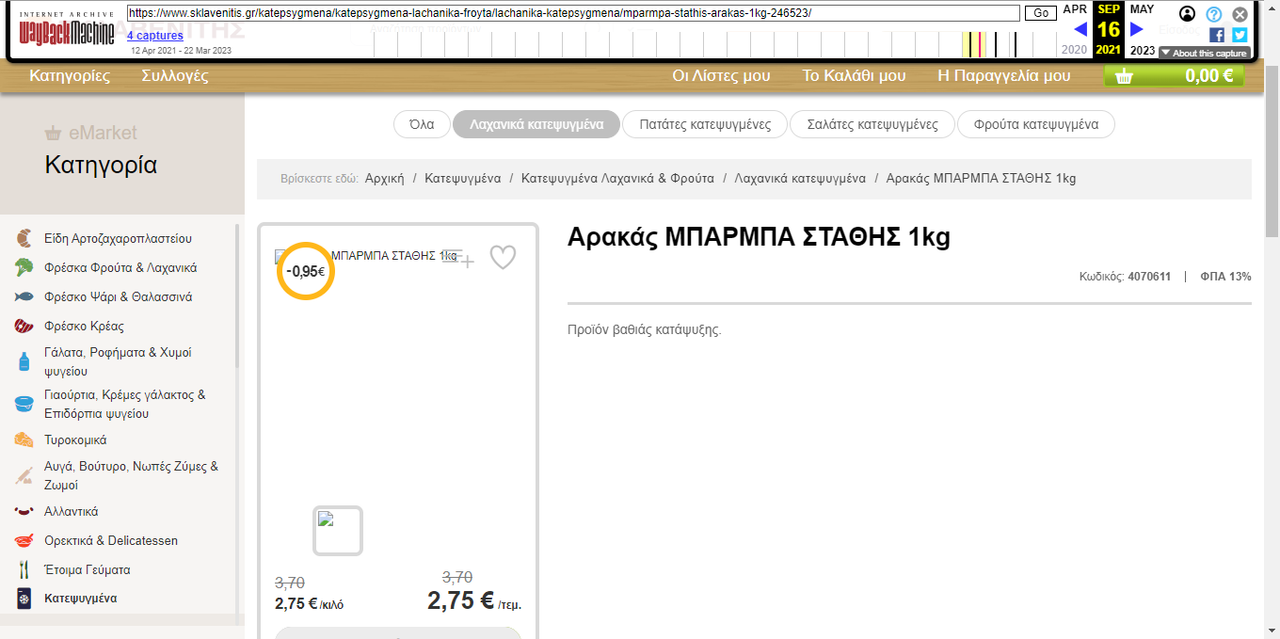Open Συλλογές menu
This screenshot has height=639, width=1280.
(175, 75)
